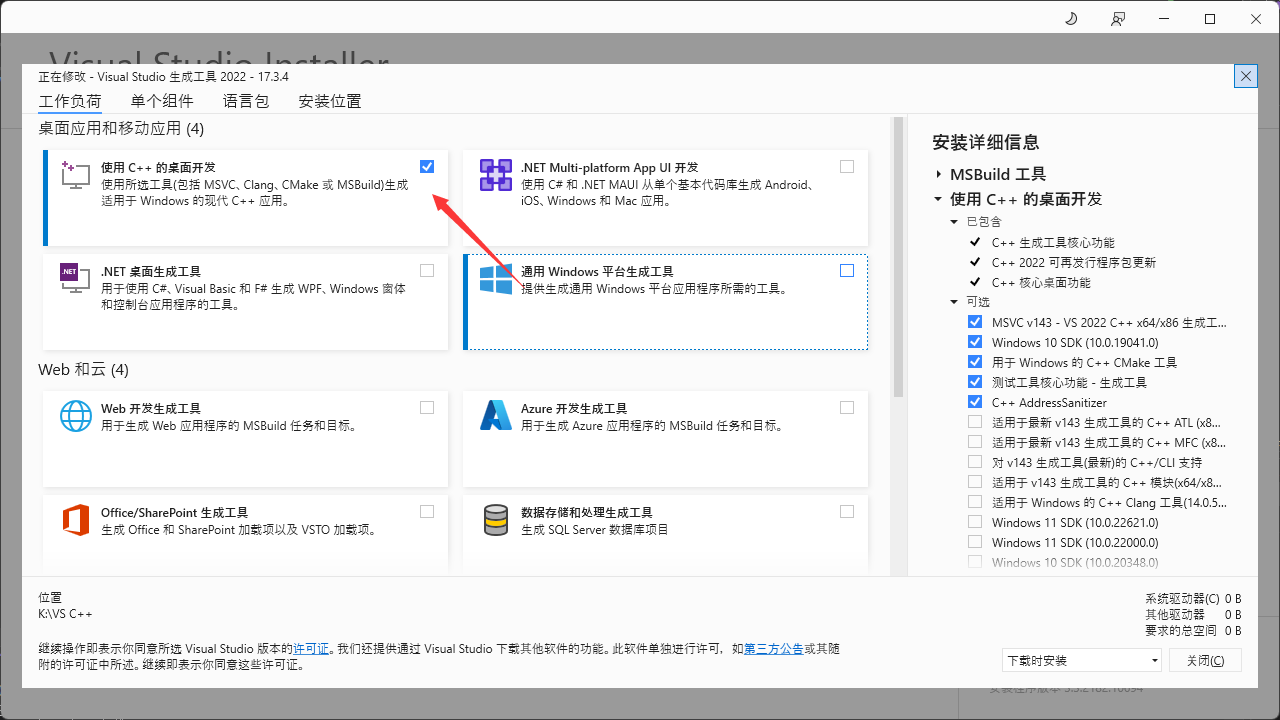Click the 关闭(C) button
This screenshot has height=720, width=1280.
pyautogui.click(x=1204, y=660)
